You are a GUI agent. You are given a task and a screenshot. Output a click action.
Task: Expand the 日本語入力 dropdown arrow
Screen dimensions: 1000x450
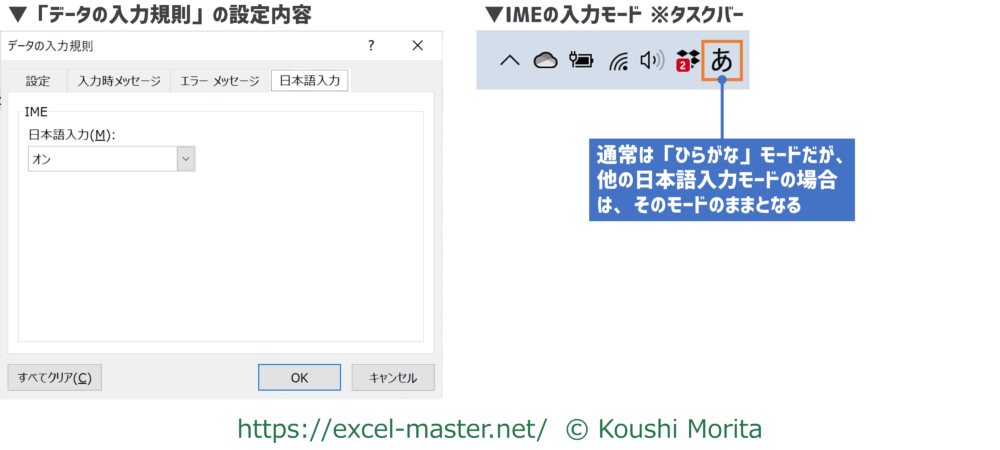(185, 159)
